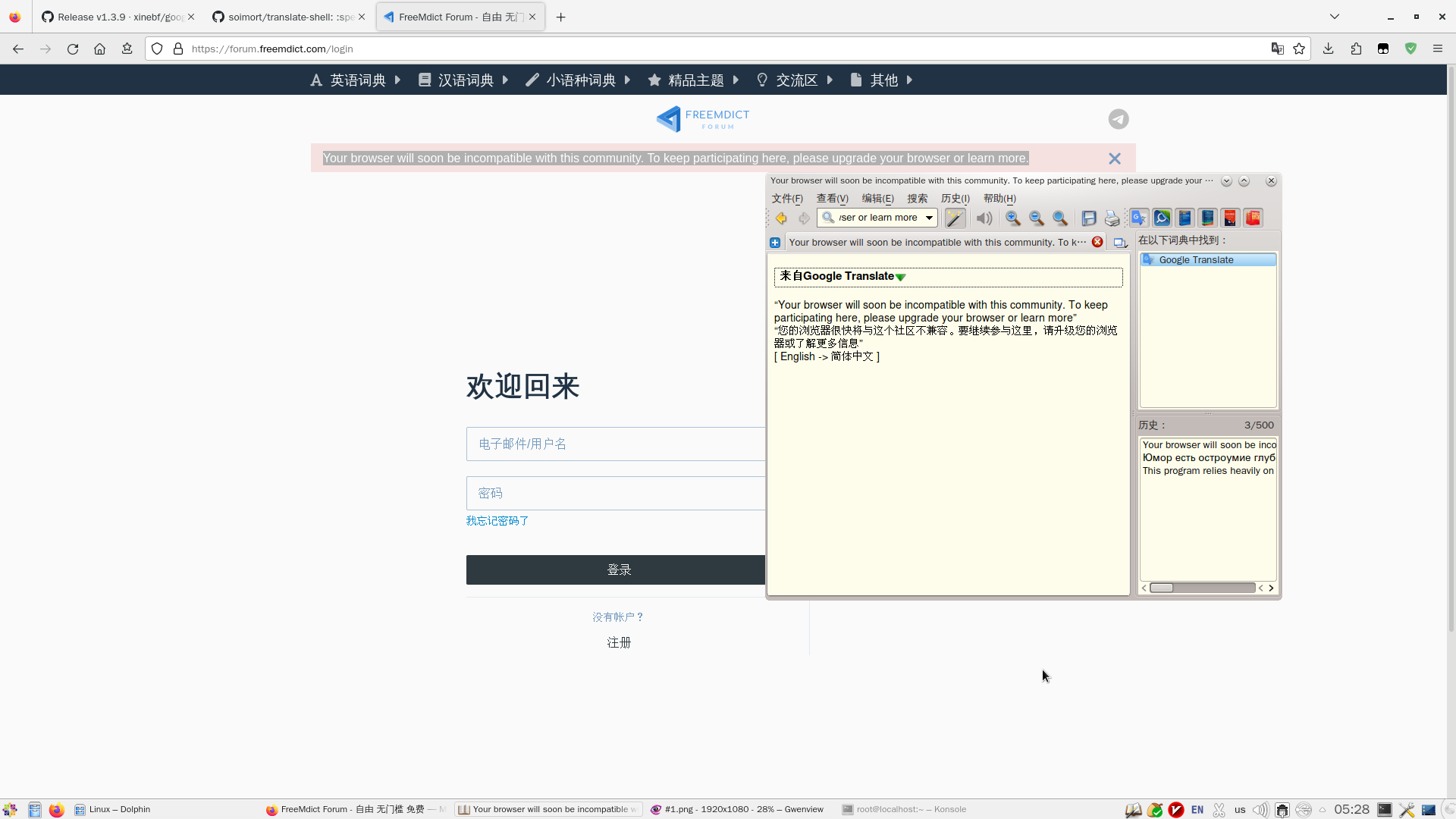Collapse the 来自Google Translate article header
Viewport: 1456px width, 819px height.
tap(901, 277)
